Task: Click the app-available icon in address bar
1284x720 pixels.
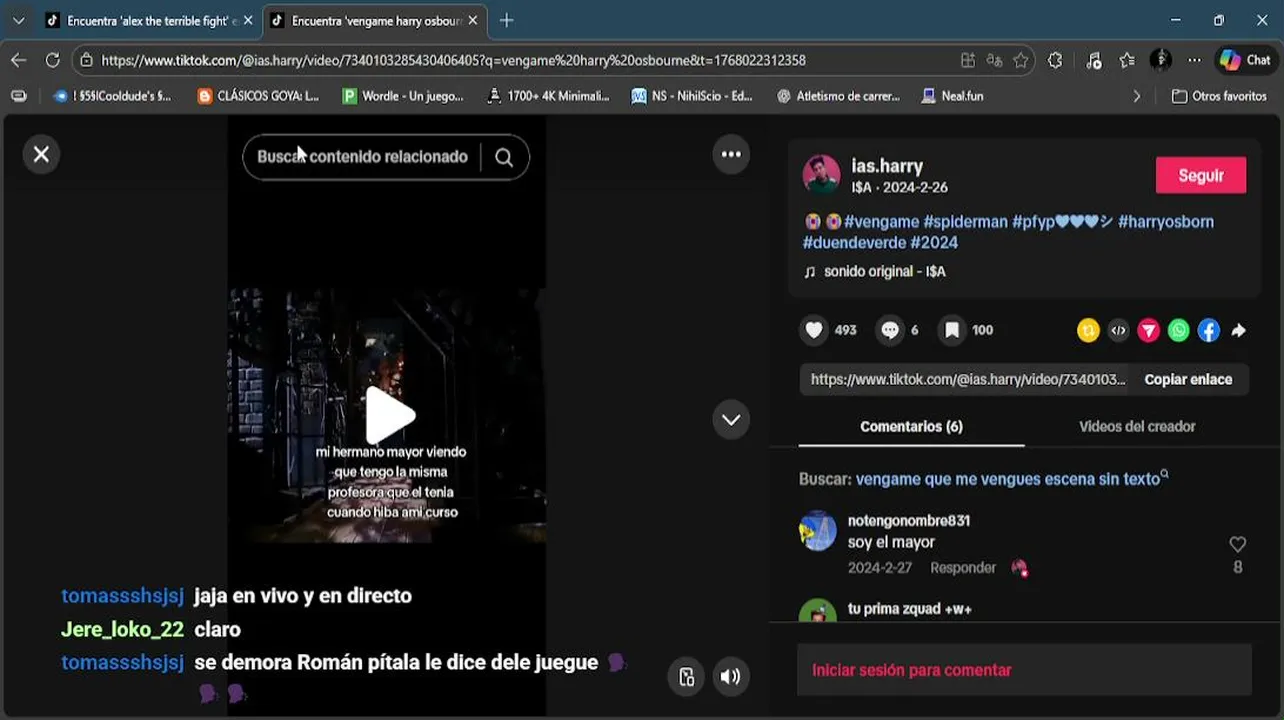Action: point(967,60)
